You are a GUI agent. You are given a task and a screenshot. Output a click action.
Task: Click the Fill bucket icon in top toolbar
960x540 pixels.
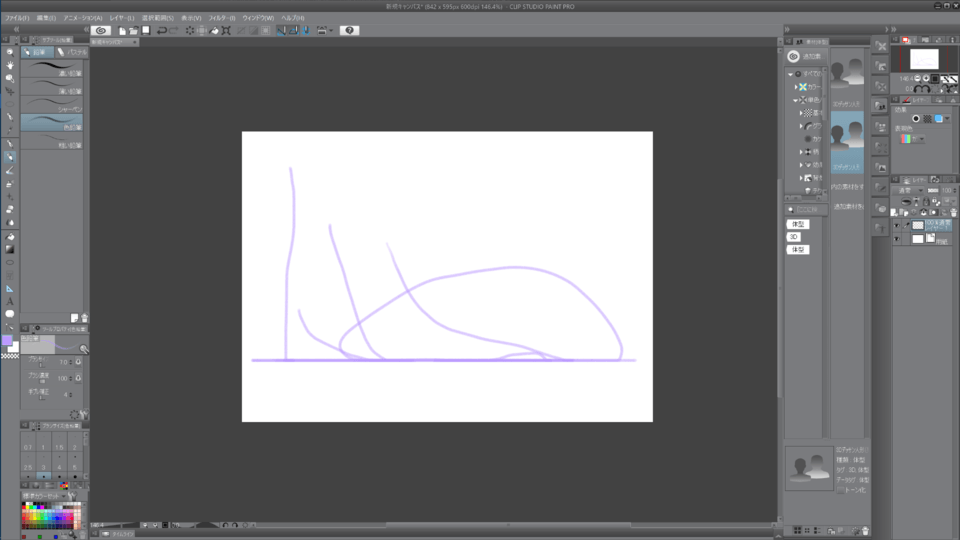pyautogui.click(x=214, y=31)
